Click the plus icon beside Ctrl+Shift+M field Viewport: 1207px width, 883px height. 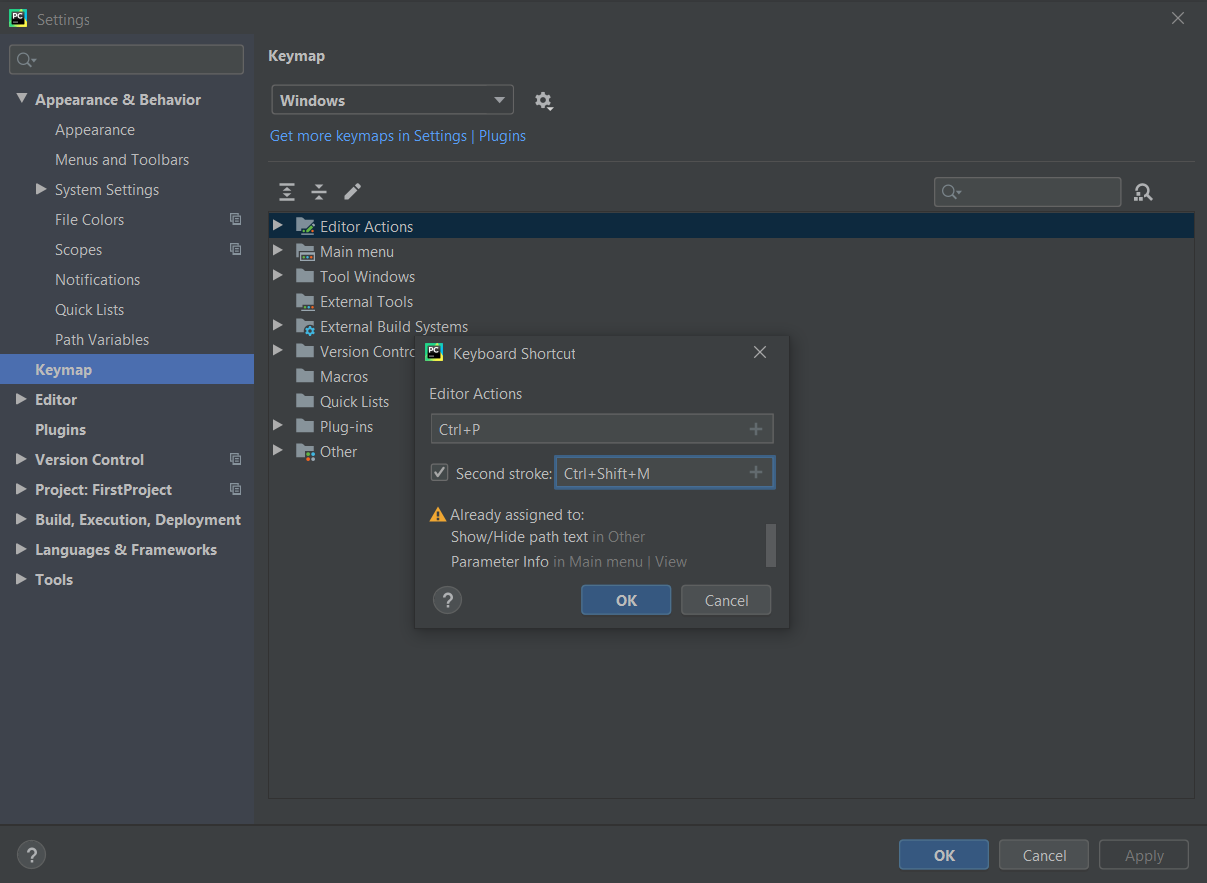click(x=756, y=472)
